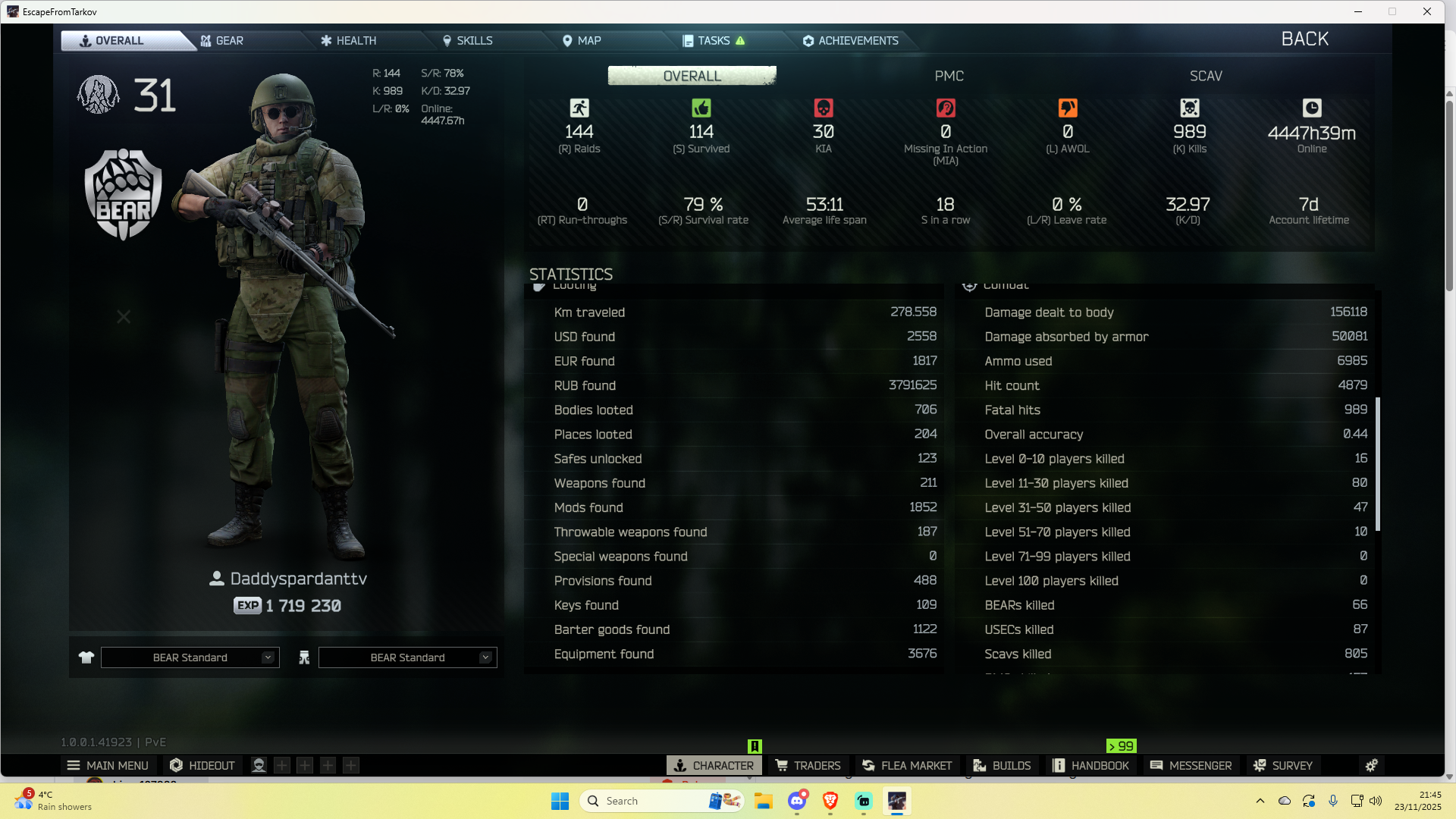The height and width of the screenshot is (819, 1456).
Task: Open the Flea Market screen
Action: point(907,765)
